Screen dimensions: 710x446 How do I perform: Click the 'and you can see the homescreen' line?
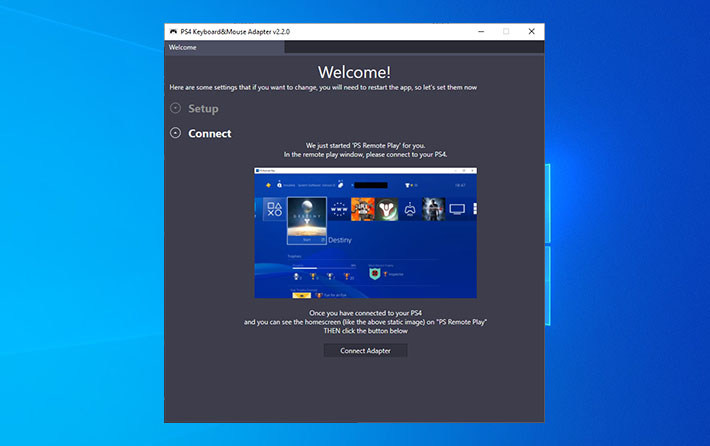pos(365,322)
